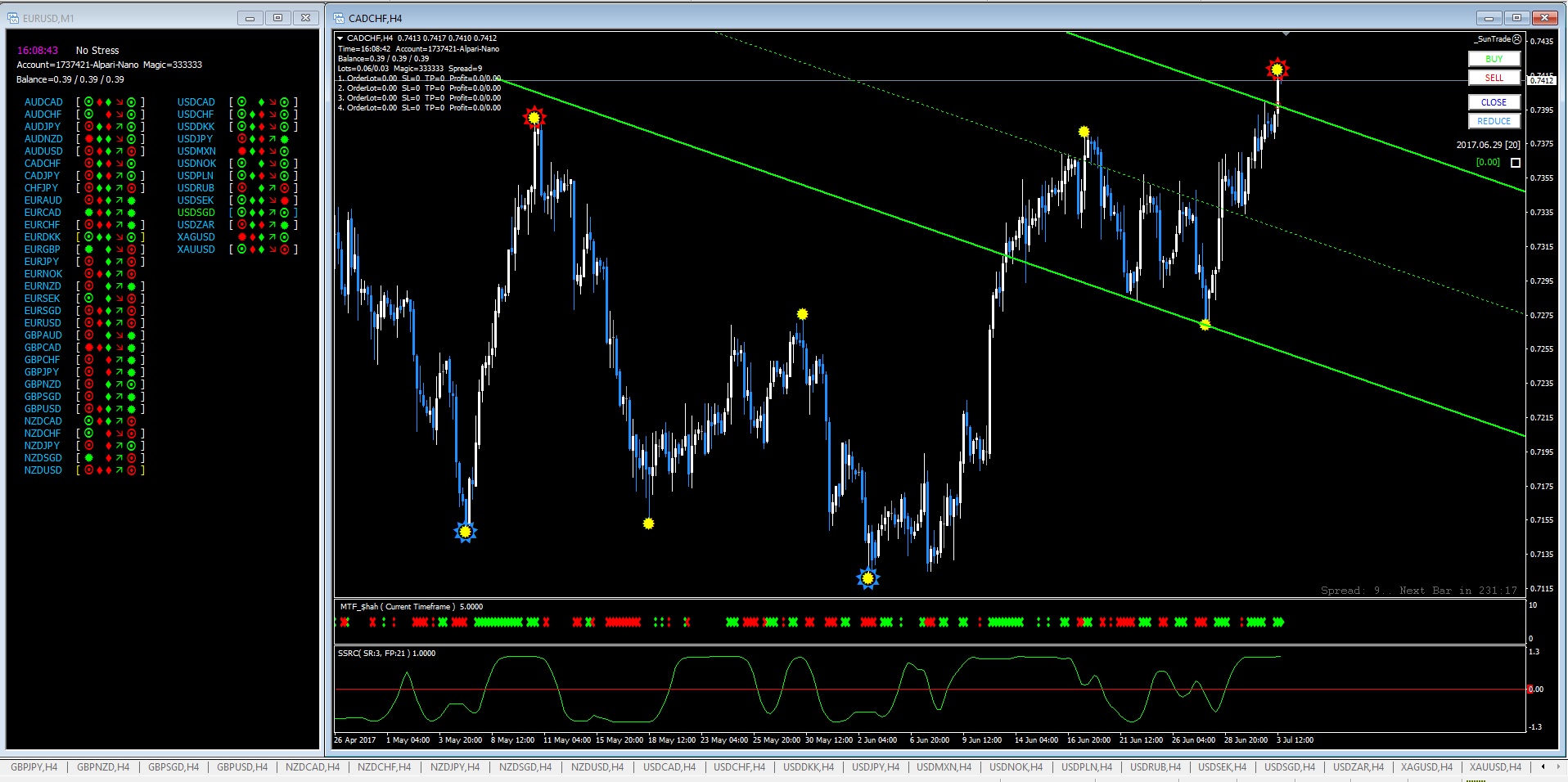Click red burst icon in GBPCAD row
The width and height of the screenshot is (1568, 782).
[88, 348]
